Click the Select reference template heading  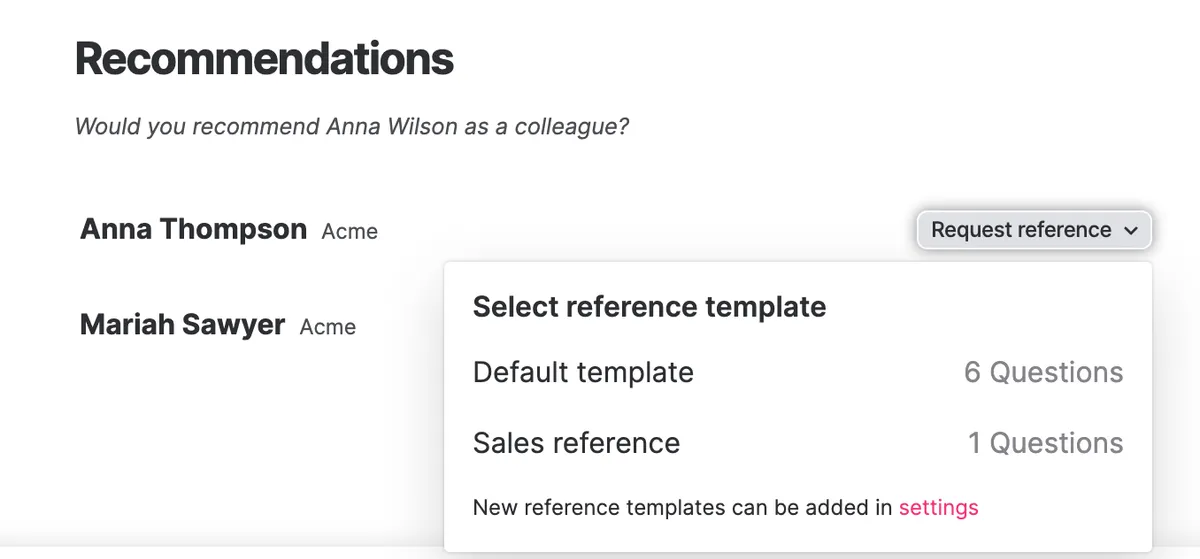(649, 306)
